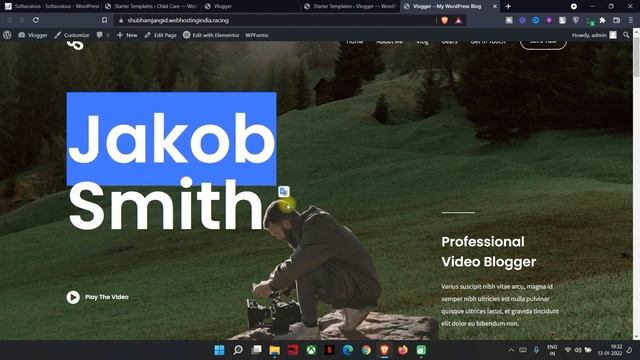Open the Howdy, admin account menu
Screen dimensions: 640x360
[594, 35]
